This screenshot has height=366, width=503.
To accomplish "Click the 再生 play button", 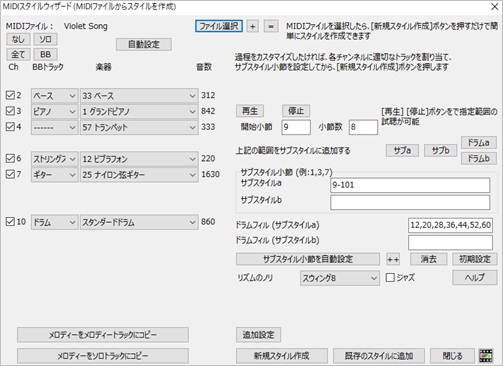I will tap(250, 111).
